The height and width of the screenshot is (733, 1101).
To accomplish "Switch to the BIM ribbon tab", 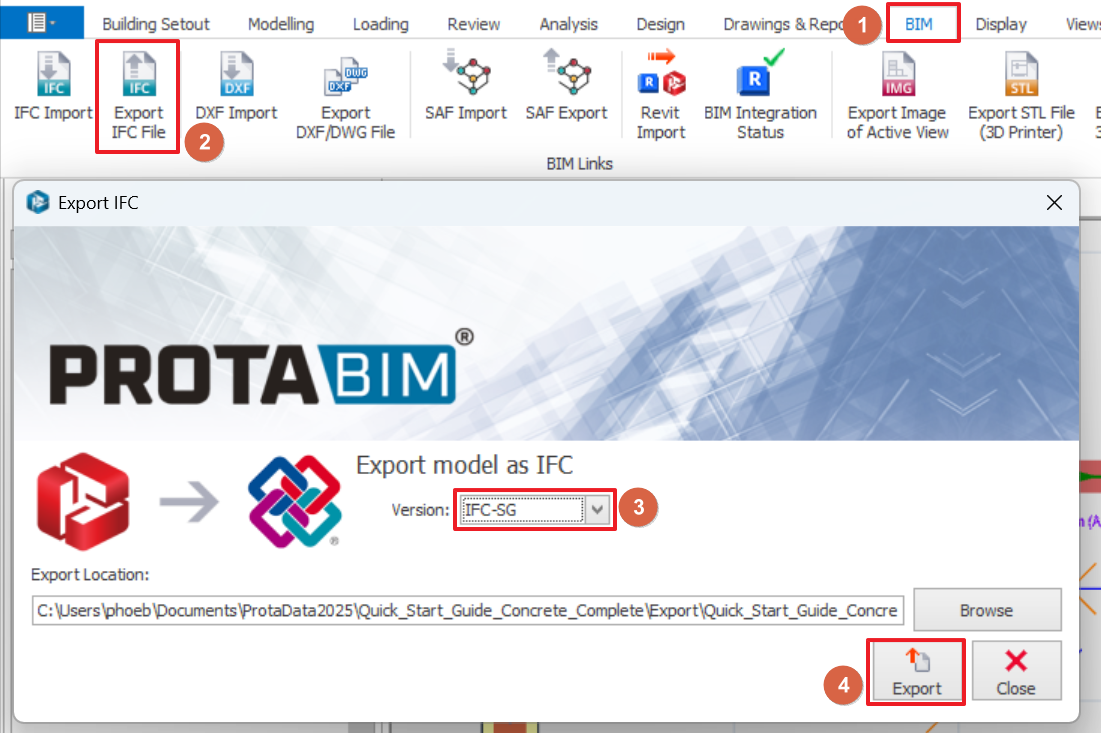I will pyautogui.click(x=918, y=24).
